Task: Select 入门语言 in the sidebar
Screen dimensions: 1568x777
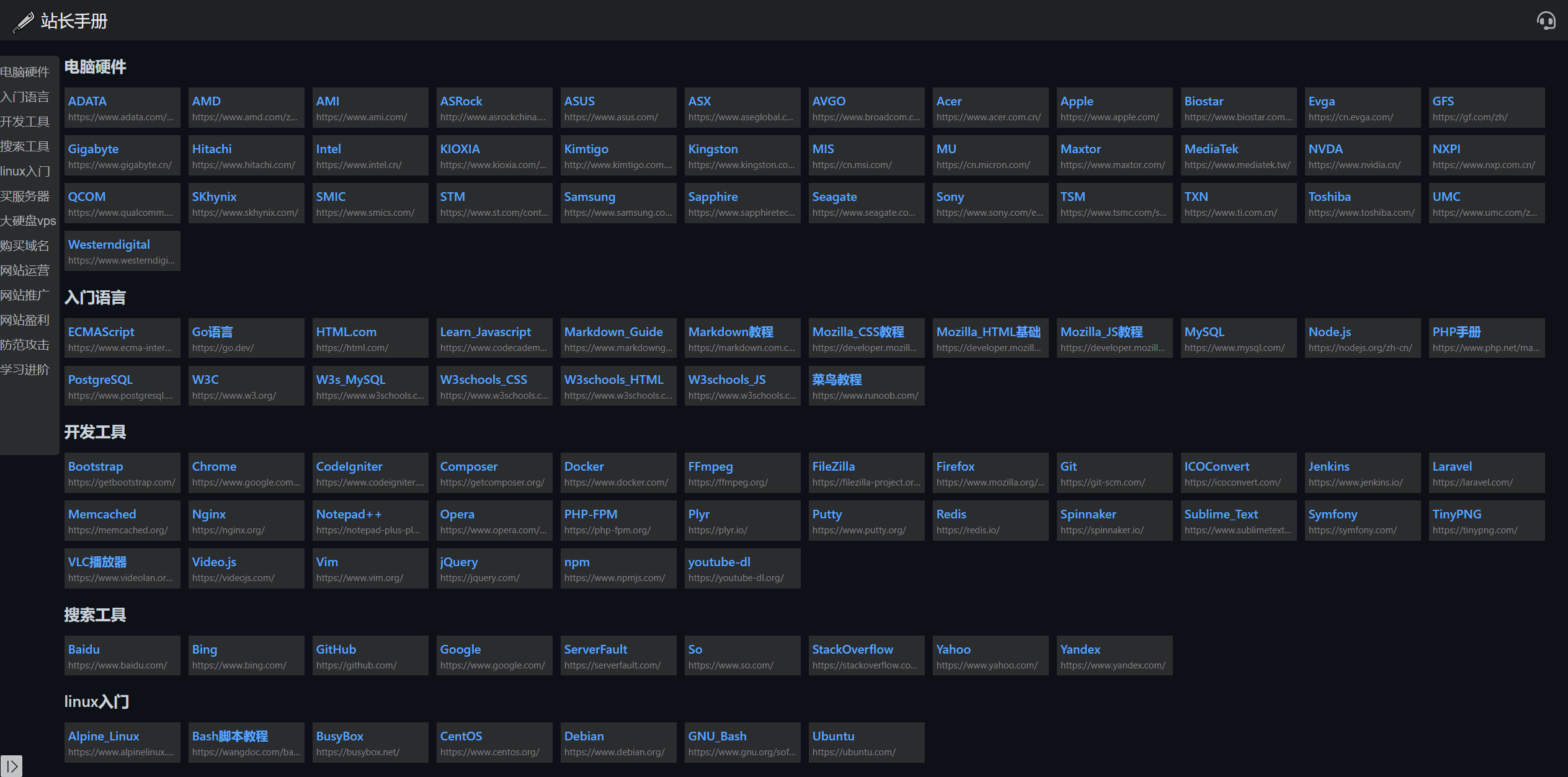Action: (x=25, y=97)
